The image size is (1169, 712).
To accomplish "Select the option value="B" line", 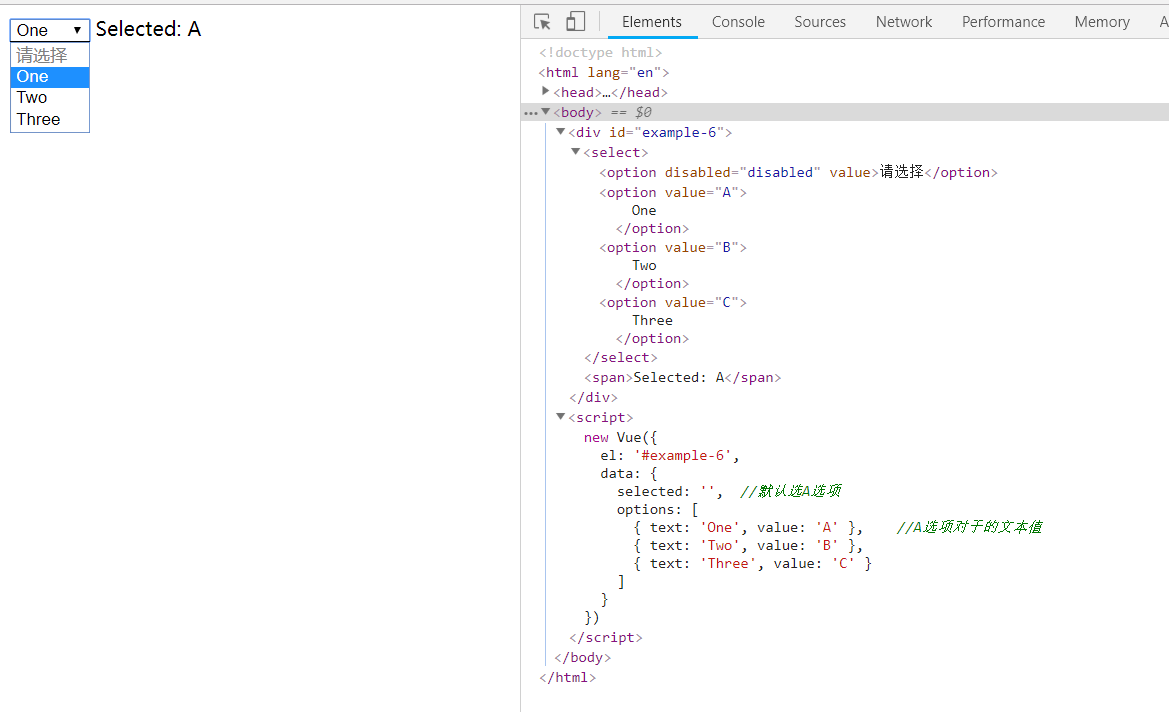I will pos(672,247).
